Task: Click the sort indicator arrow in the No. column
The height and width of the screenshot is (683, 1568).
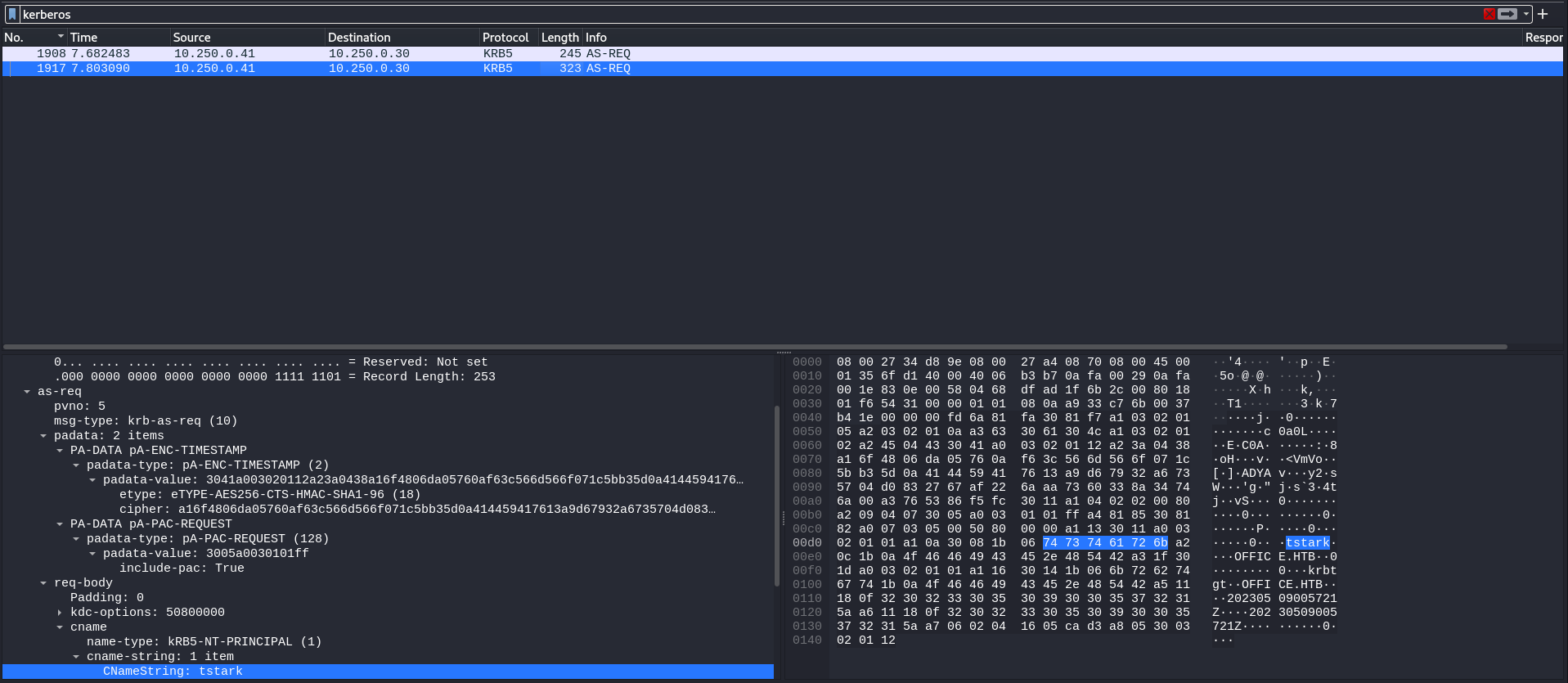Action: click(x=61, y=36)
